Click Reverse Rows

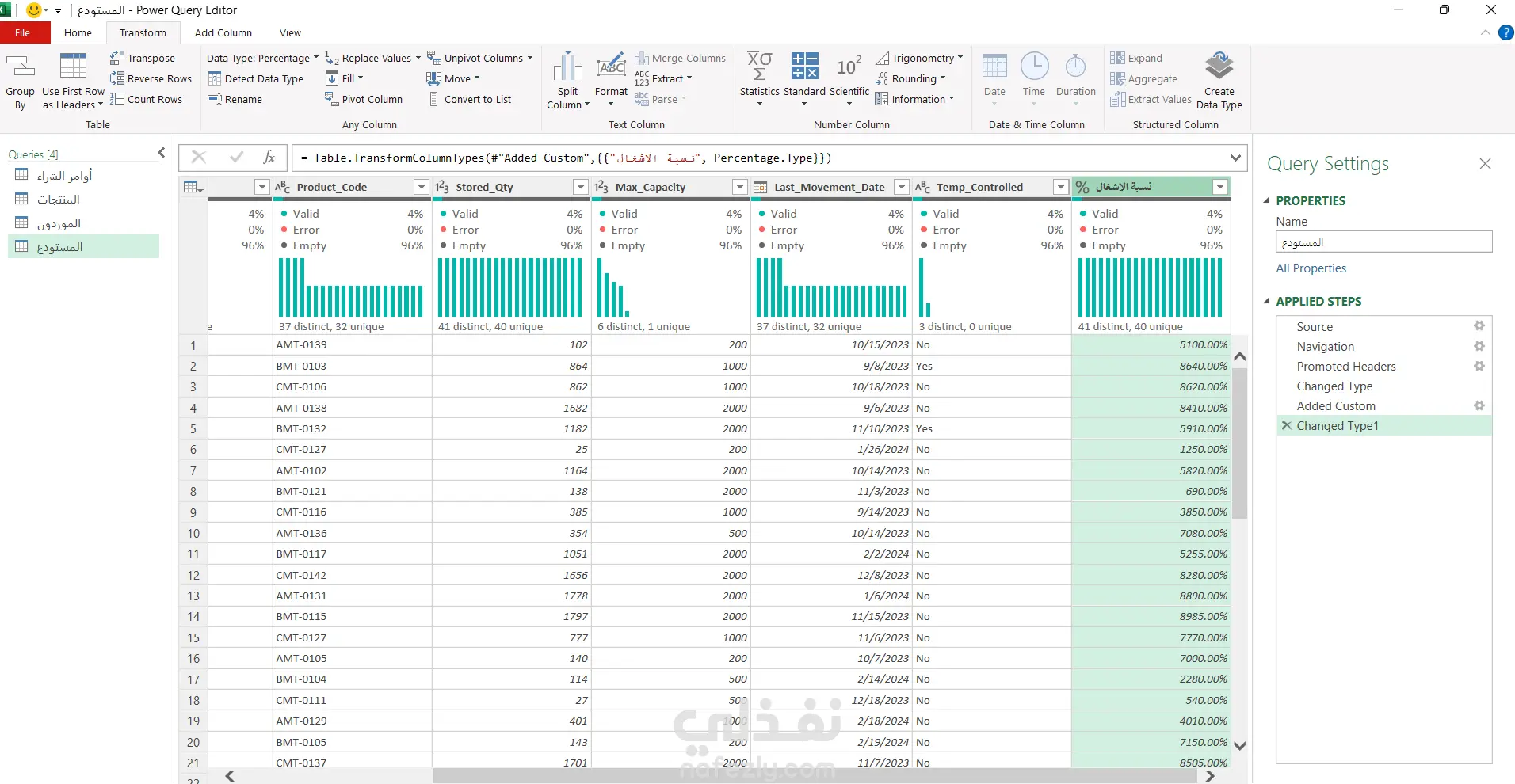(151, 78)
